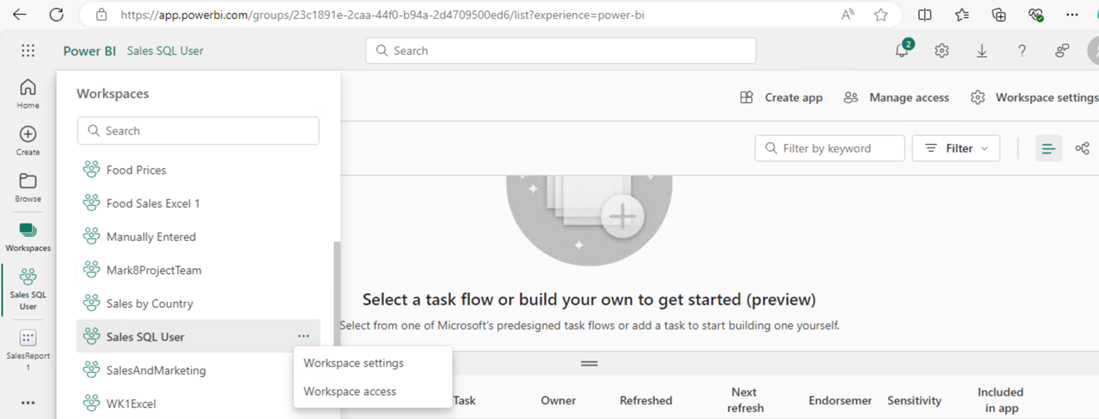Choose Workspace access in context menu
The image size is (1099, 419).
click(350, 391)
